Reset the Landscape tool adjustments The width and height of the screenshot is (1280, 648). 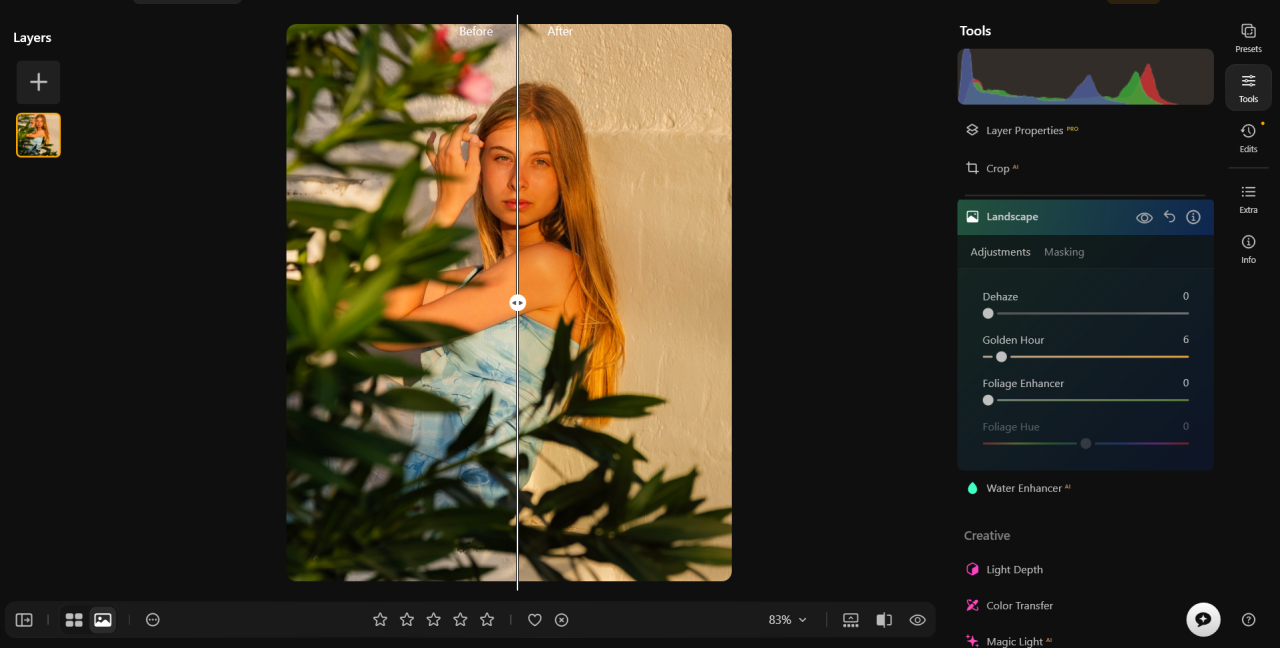point(1169,217)
